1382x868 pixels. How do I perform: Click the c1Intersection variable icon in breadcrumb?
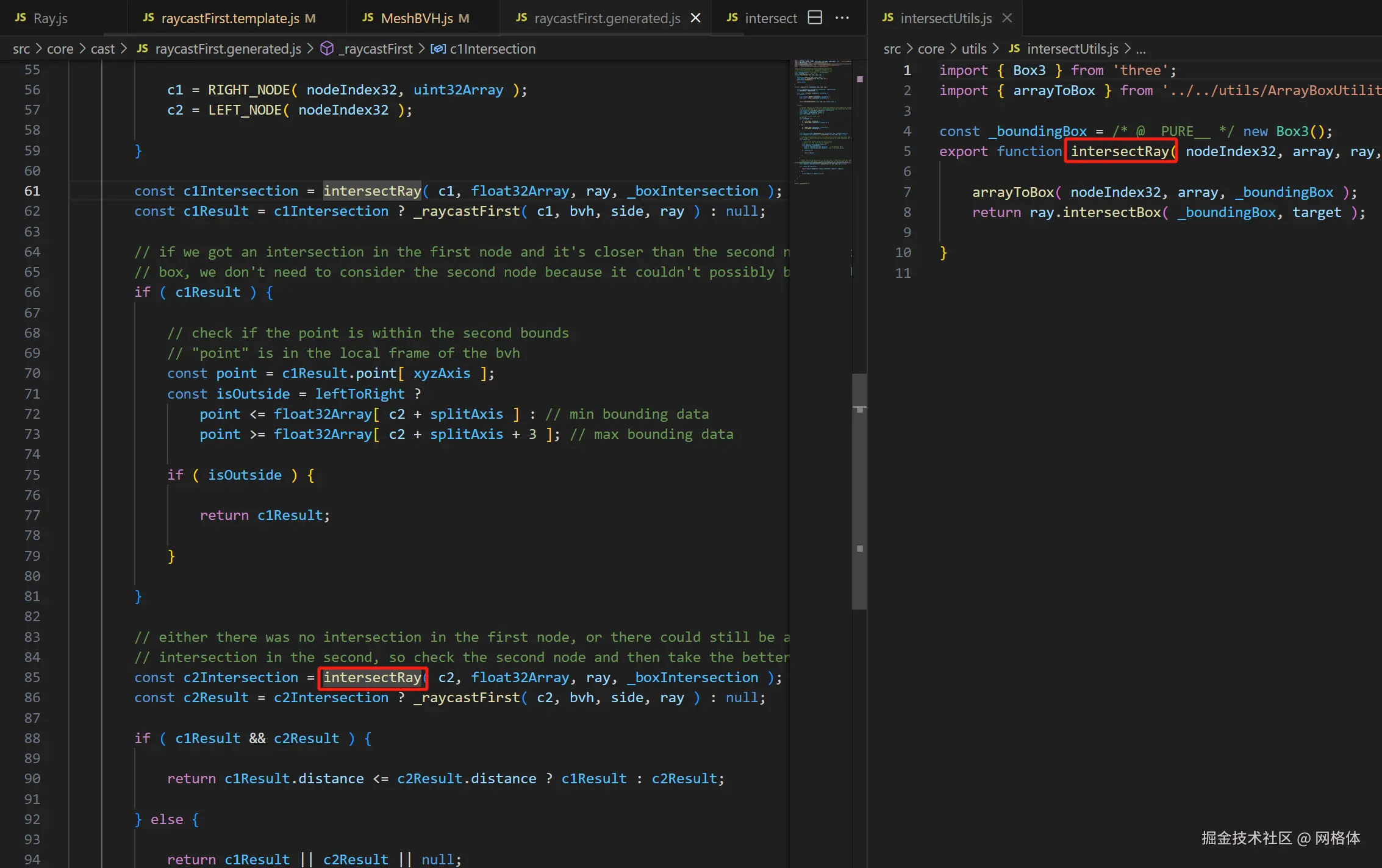438,49
